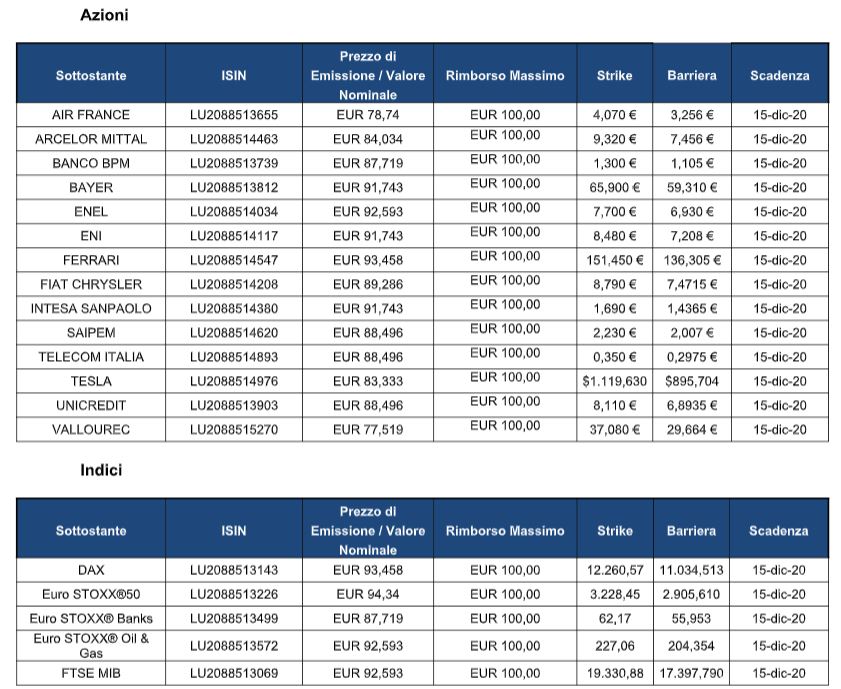Click FERRARI strike 151,450 €
Viewport: 841px width, 689px height.
pos(615,260)
